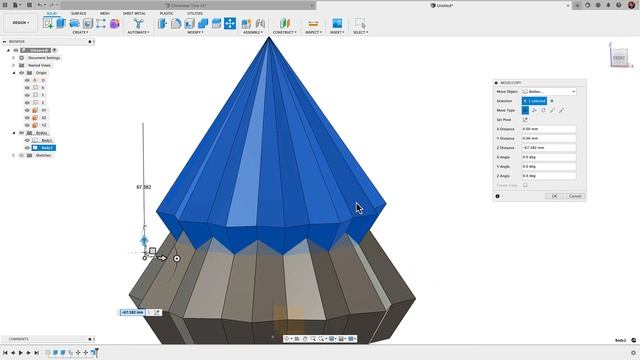The image size is (640, 360).
Task: Switch to the Utilities tab
Action: 195,13
